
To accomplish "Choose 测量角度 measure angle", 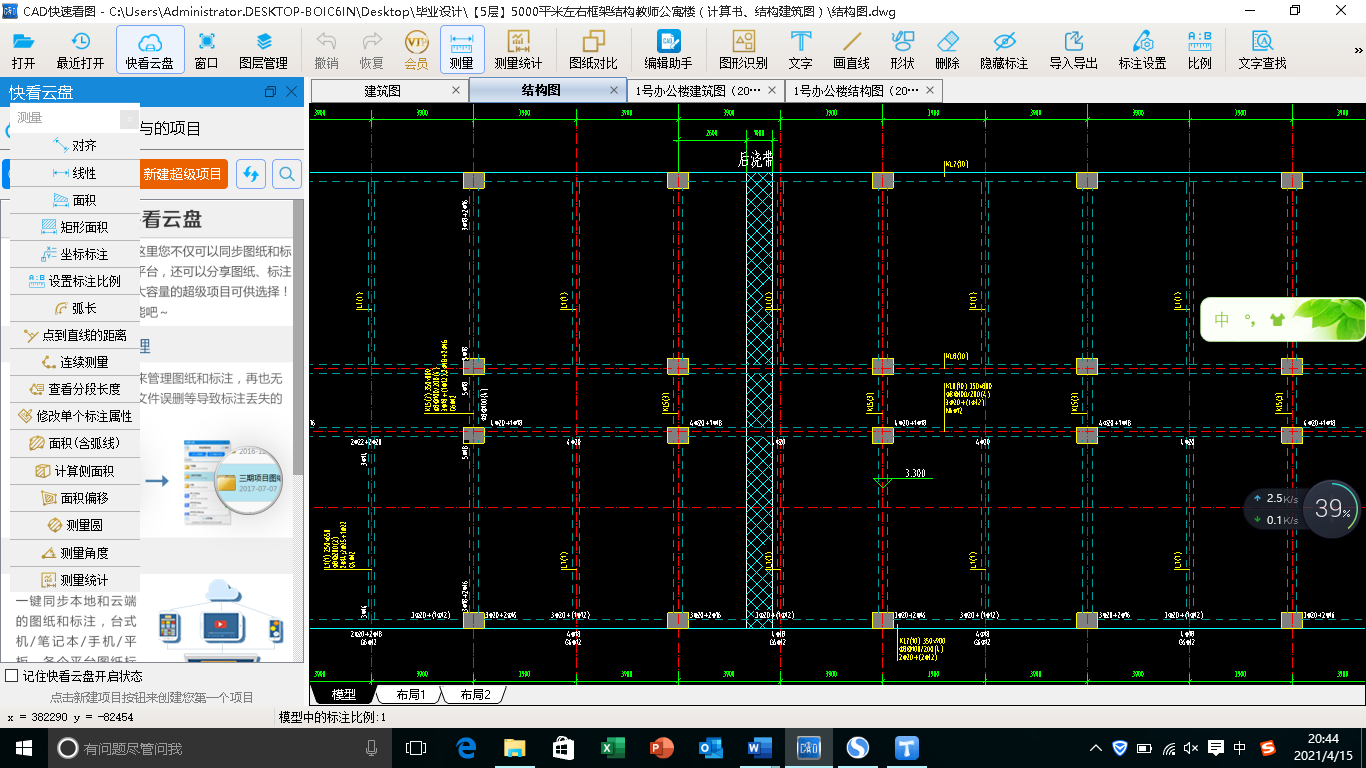I will pos(75,553).
